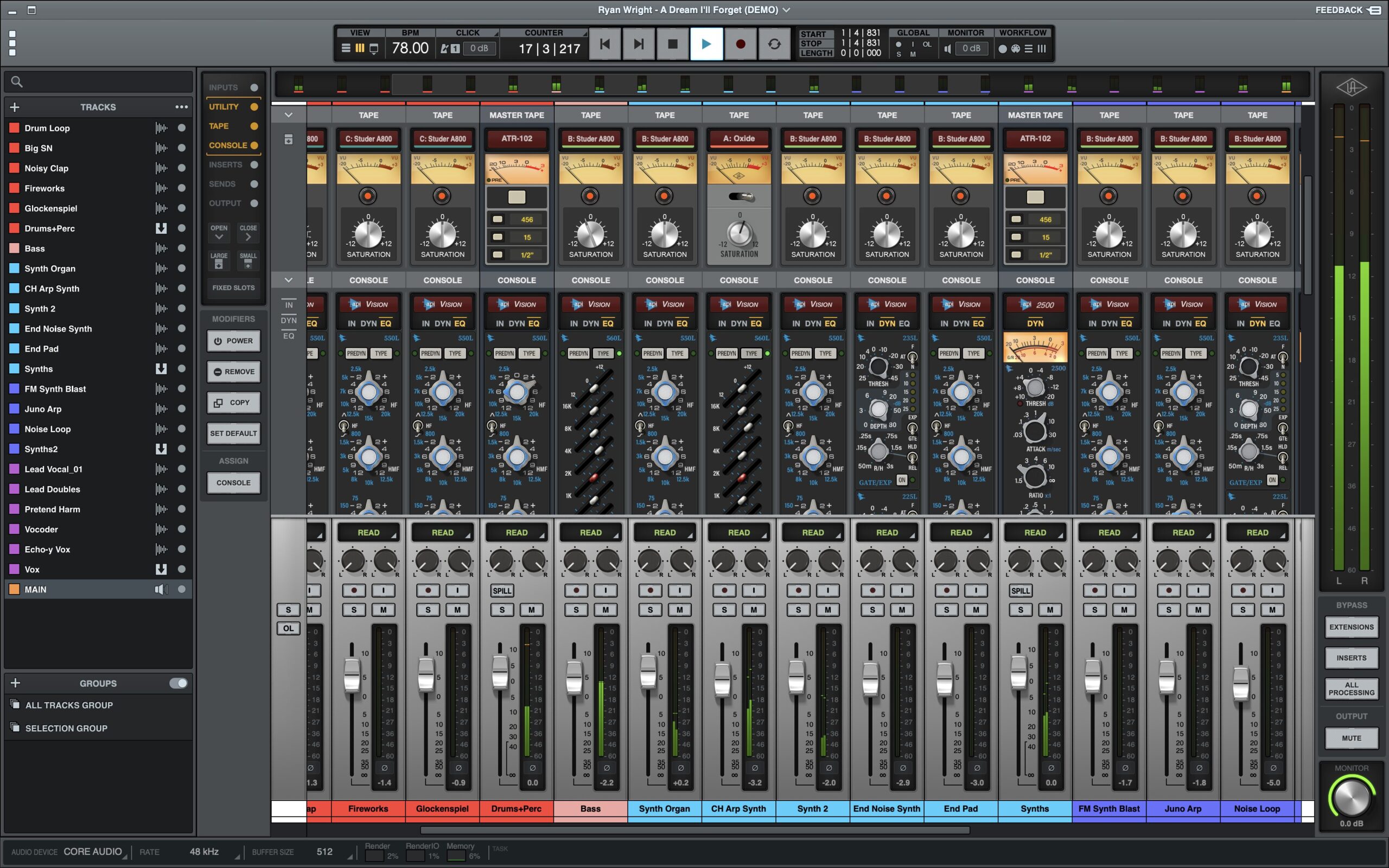
Task: Select ALL TRACKS GROUP
Action: tap(98, 705)
